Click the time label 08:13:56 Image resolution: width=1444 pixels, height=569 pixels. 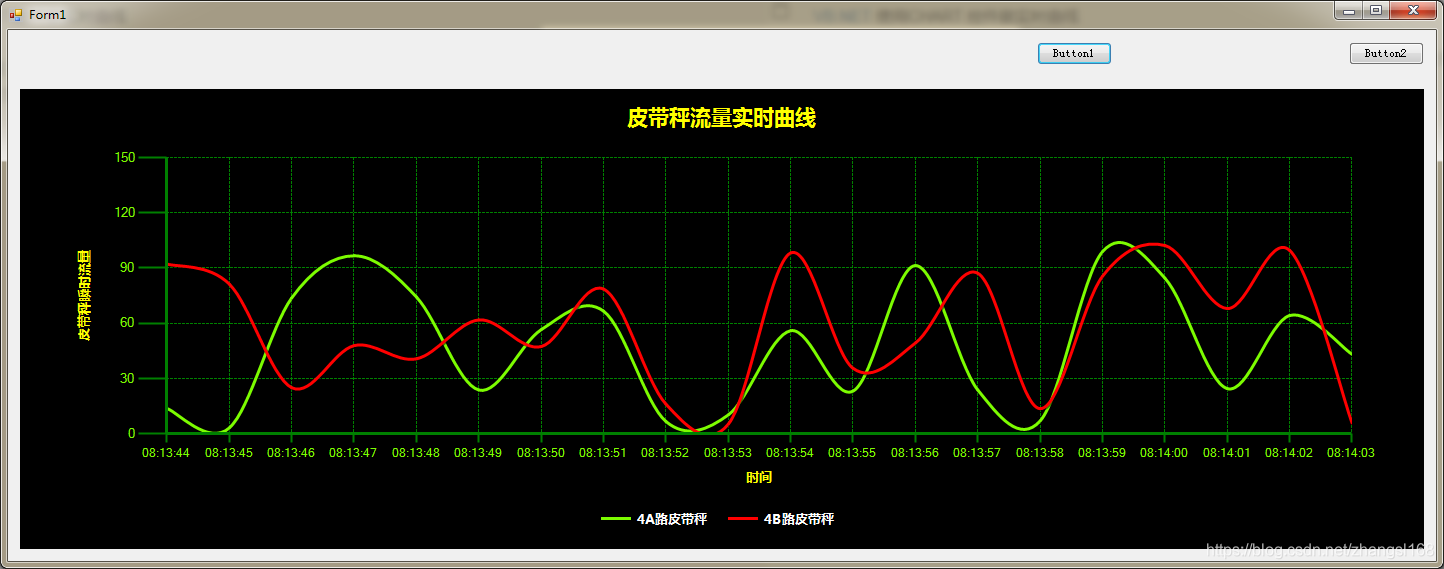pyautogui.click(x=915, y=453)
